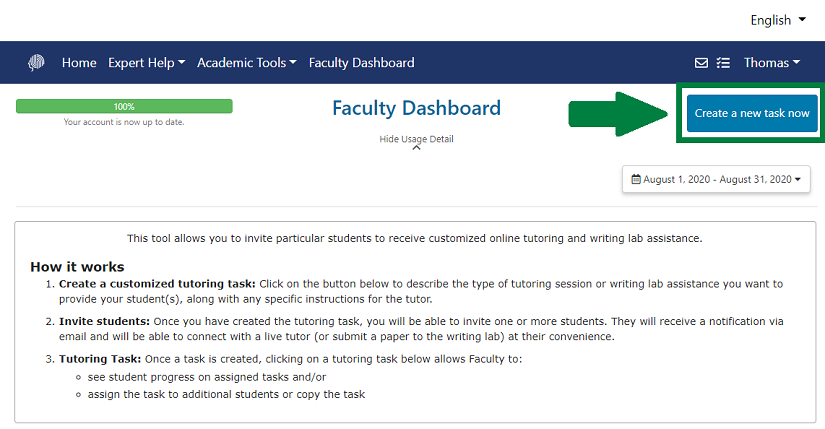Open the checklist tasks icon
The image size is (825, 429).
coord(723,63)
